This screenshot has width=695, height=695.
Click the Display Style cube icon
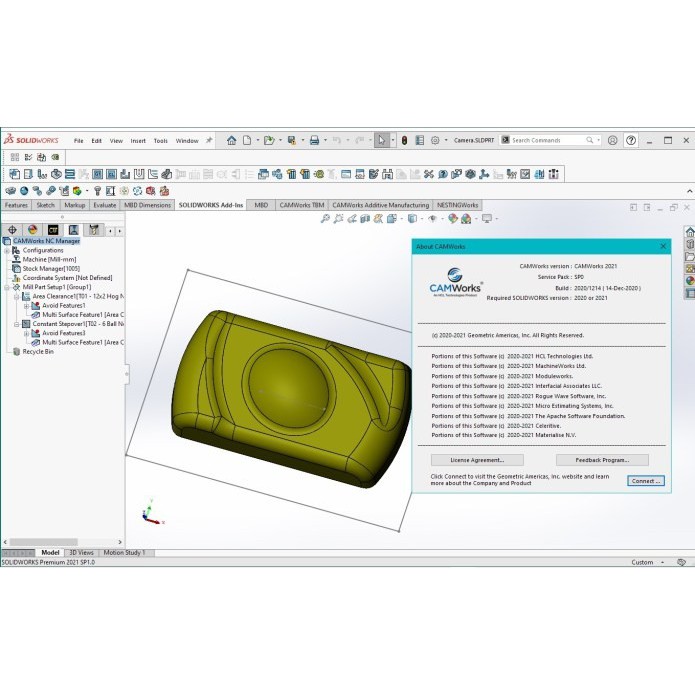pyautogui.click(x=412, y=219)
